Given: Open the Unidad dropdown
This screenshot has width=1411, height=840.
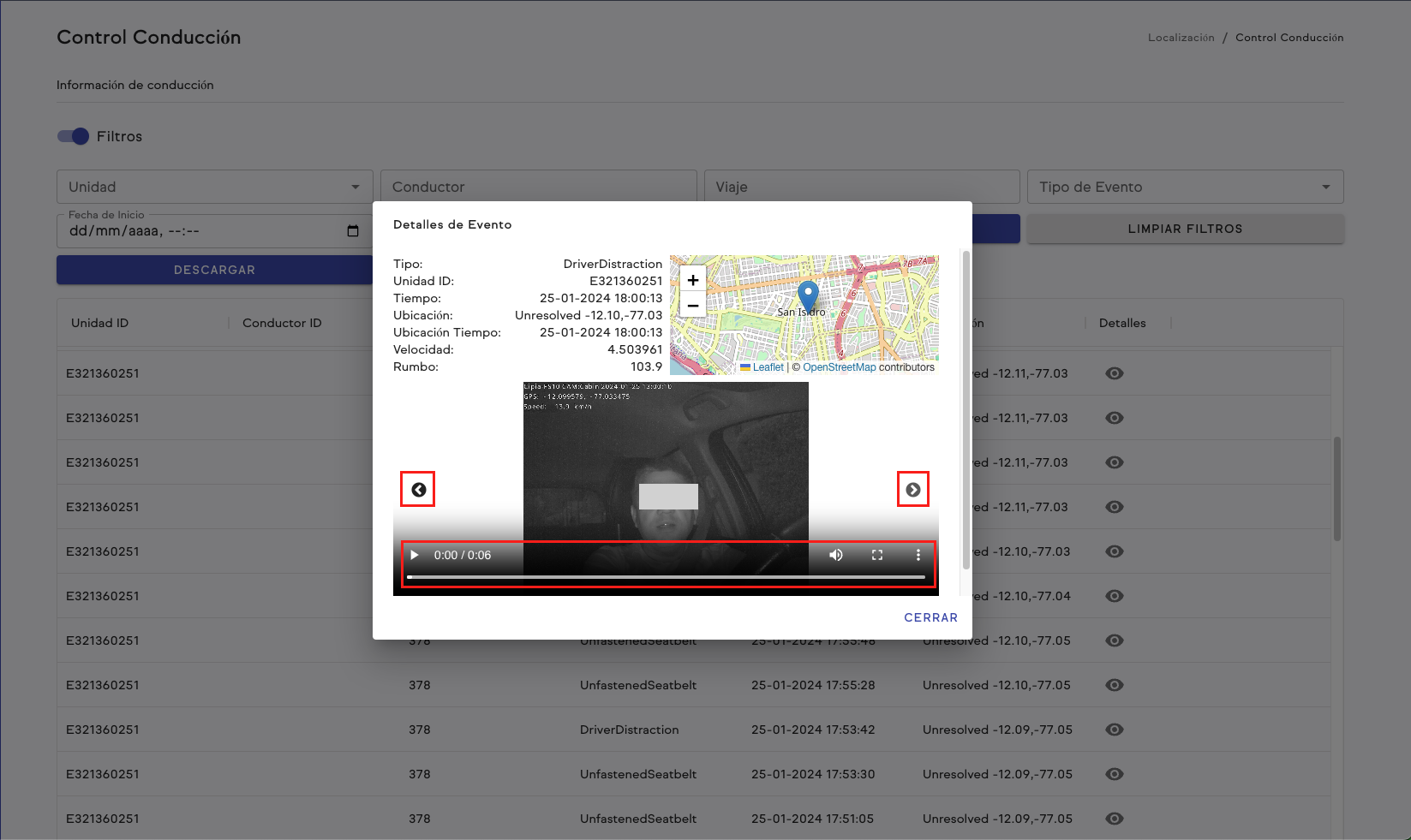Looking at the screenshot, I should click(355, 186).
